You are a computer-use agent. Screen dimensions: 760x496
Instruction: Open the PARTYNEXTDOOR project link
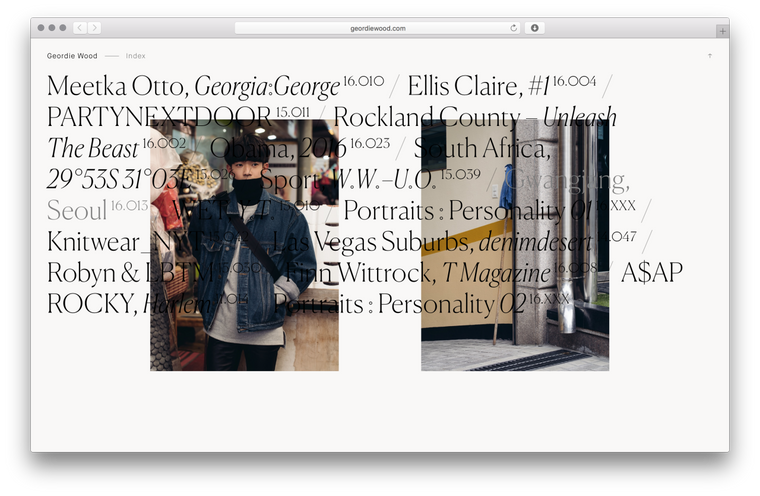(178, 117)
